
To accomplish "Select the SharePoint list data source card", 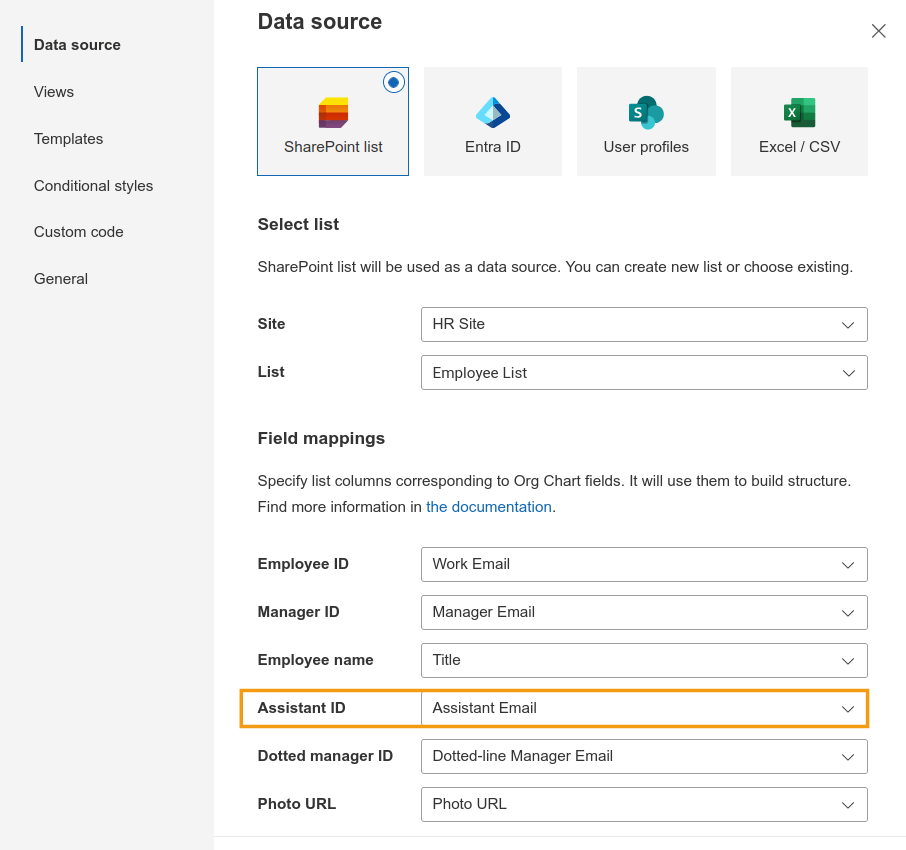I will coord(333,121).
